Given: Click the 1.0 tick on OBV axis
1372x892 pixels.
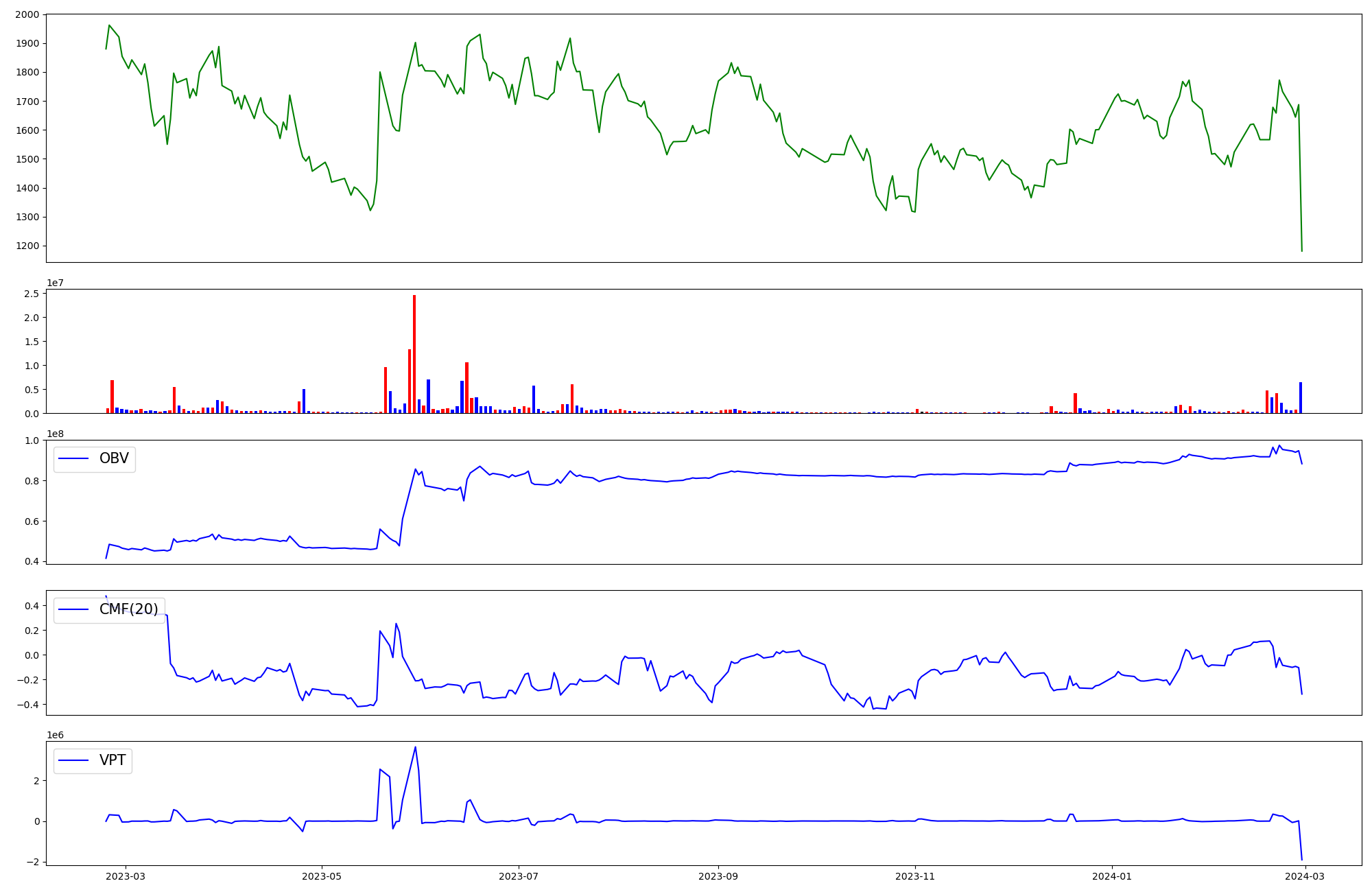Looking at the screenshot, I should 32,440.
